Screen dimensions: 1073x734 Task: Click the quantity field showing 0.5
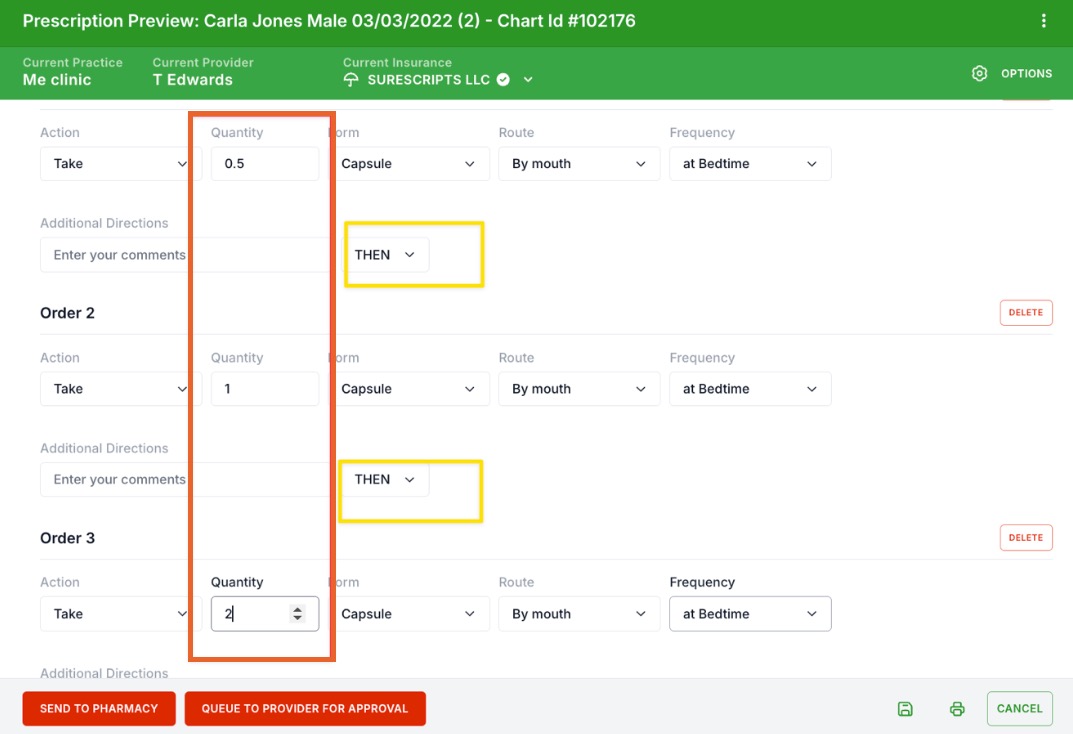pos(265,163)
